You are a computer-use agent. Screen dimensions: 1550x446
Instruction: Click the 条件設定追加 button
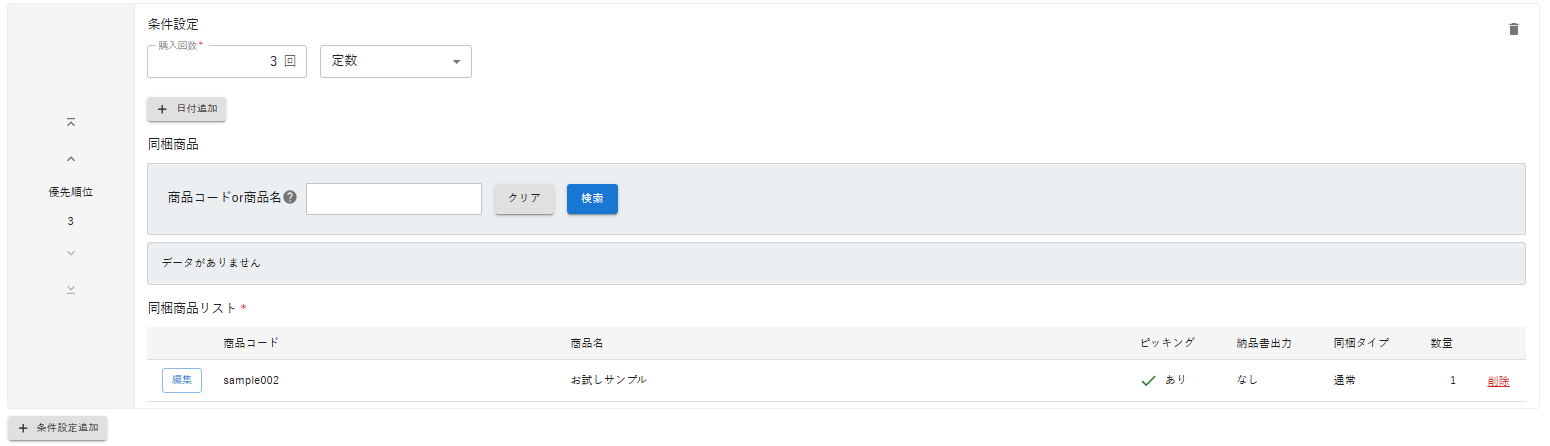pos(58,428)
